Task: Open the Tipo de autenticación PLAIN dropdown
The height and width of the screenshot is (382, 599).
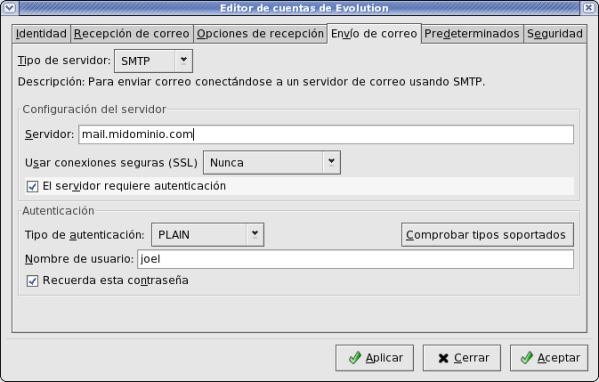Action: 207,235
